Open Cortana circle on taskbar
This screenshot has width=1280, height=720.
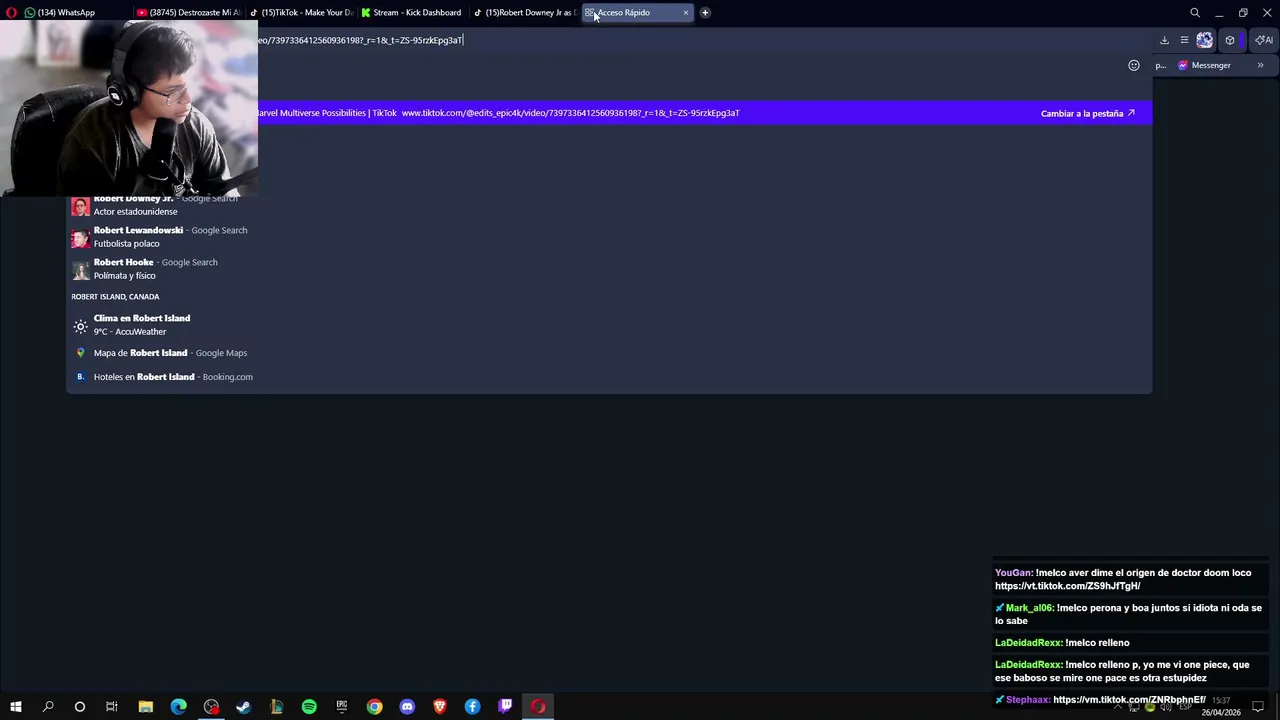(x=79, y=707)
